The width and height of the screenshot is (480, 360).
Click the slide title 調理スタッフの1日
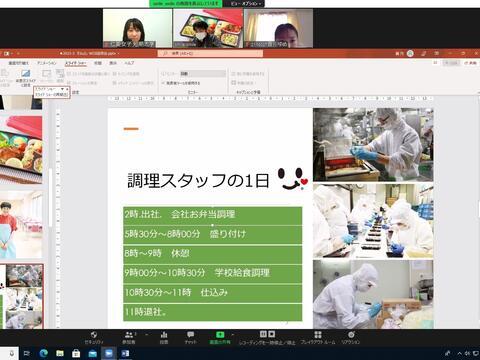point(198,181)
